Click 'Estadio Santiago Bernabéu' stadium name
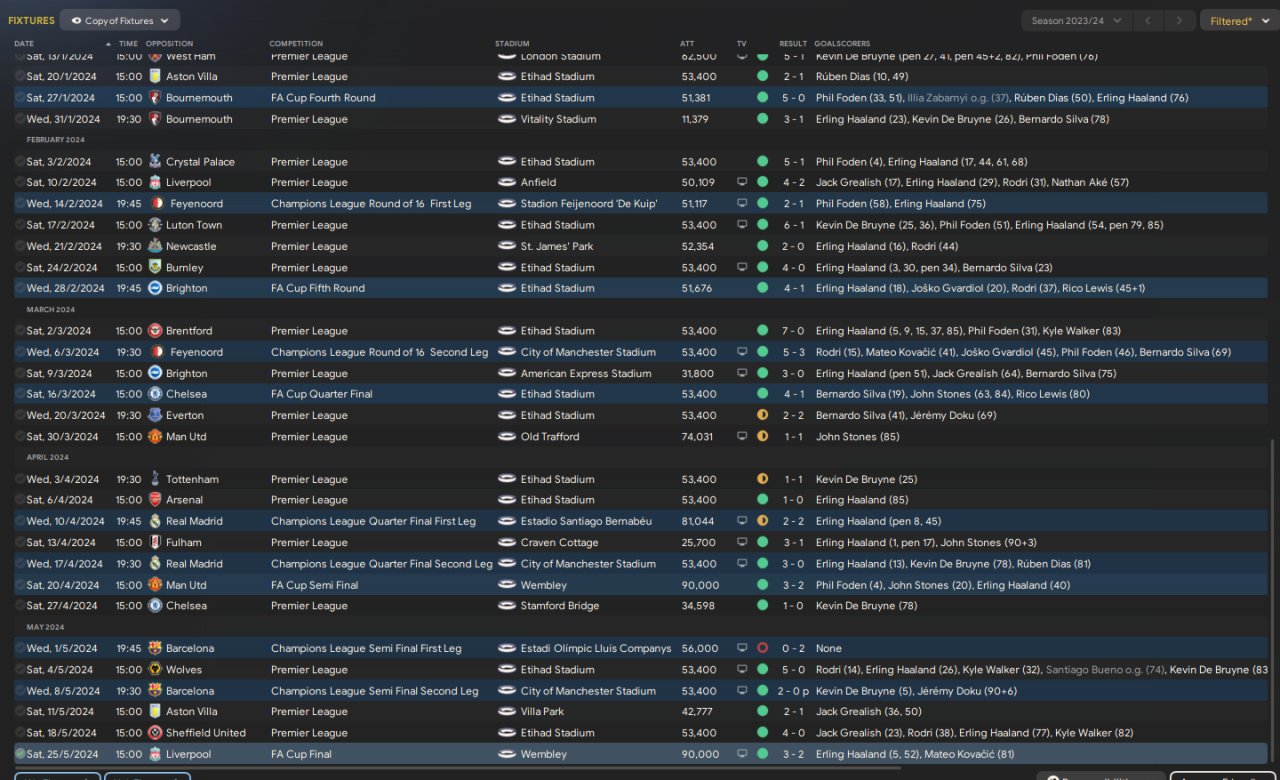This screenshot has height=780, width=1280. [x=586, y=521]
